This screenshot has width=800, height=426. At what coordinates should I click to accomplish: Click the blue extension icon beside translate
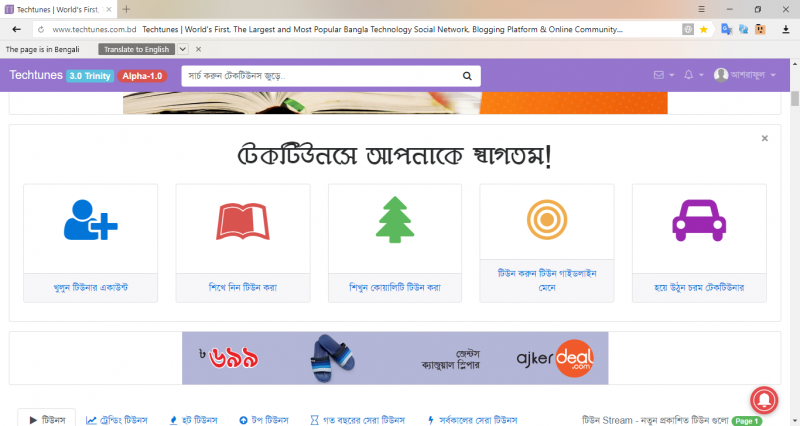click(743, 30)
